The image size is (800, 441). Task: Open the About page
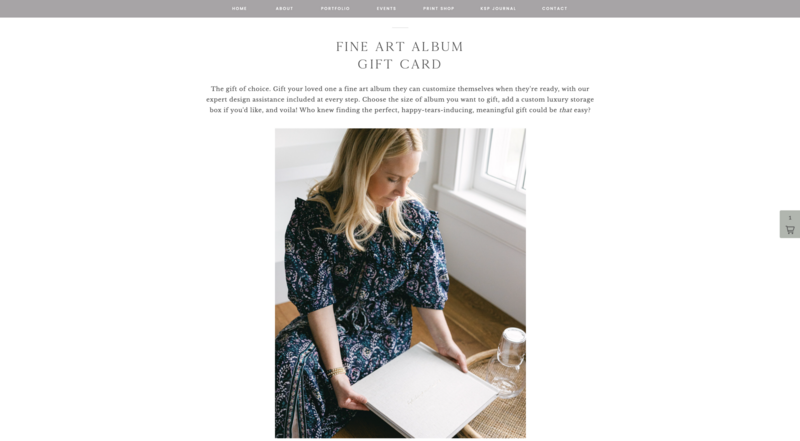284,9
